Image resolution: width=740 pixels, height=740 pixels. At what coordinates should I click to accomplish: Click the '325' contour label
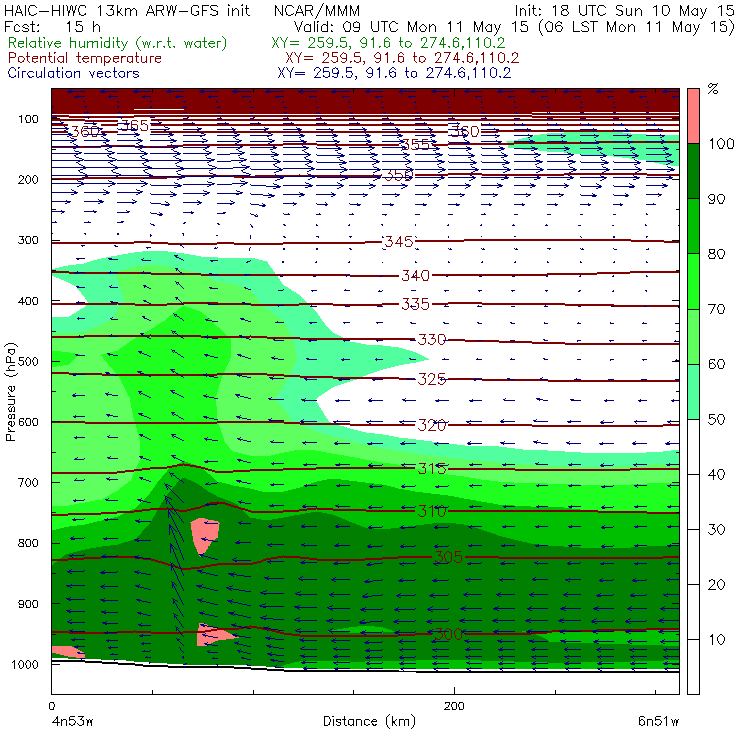432,379
